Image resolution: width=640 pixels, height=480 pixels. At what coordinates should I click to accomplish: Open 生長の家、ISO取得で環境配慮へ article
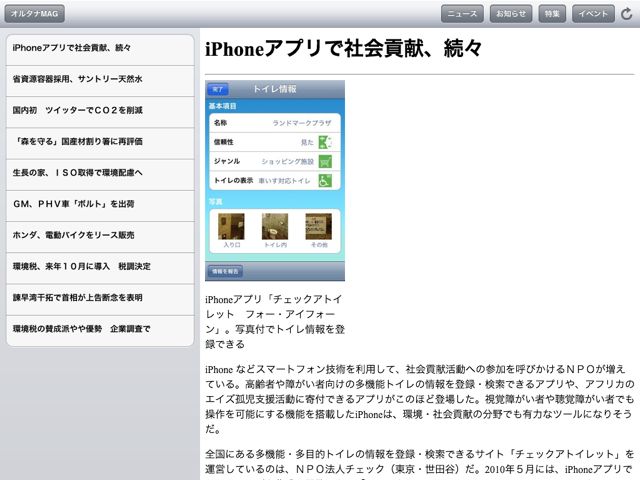point(100,175)
